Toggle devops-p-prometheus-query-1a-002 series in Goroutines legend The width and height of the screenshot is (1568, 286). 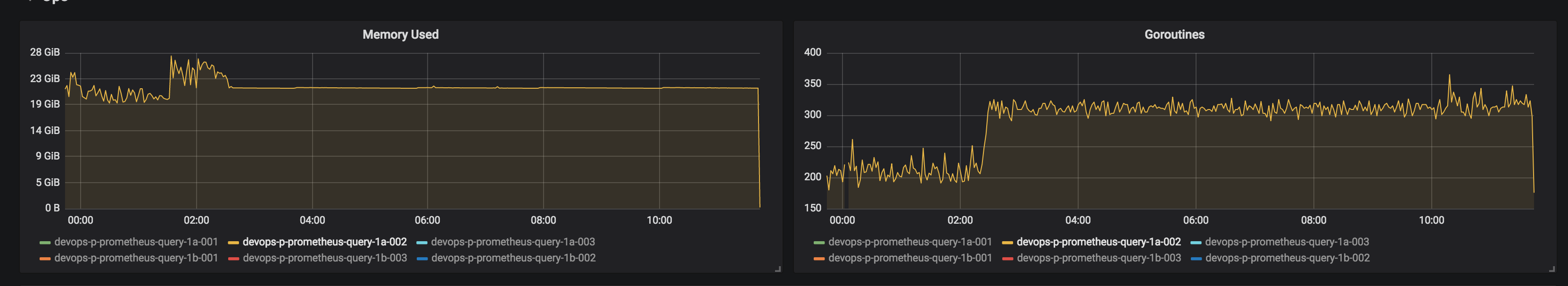tap(1099, 242)
